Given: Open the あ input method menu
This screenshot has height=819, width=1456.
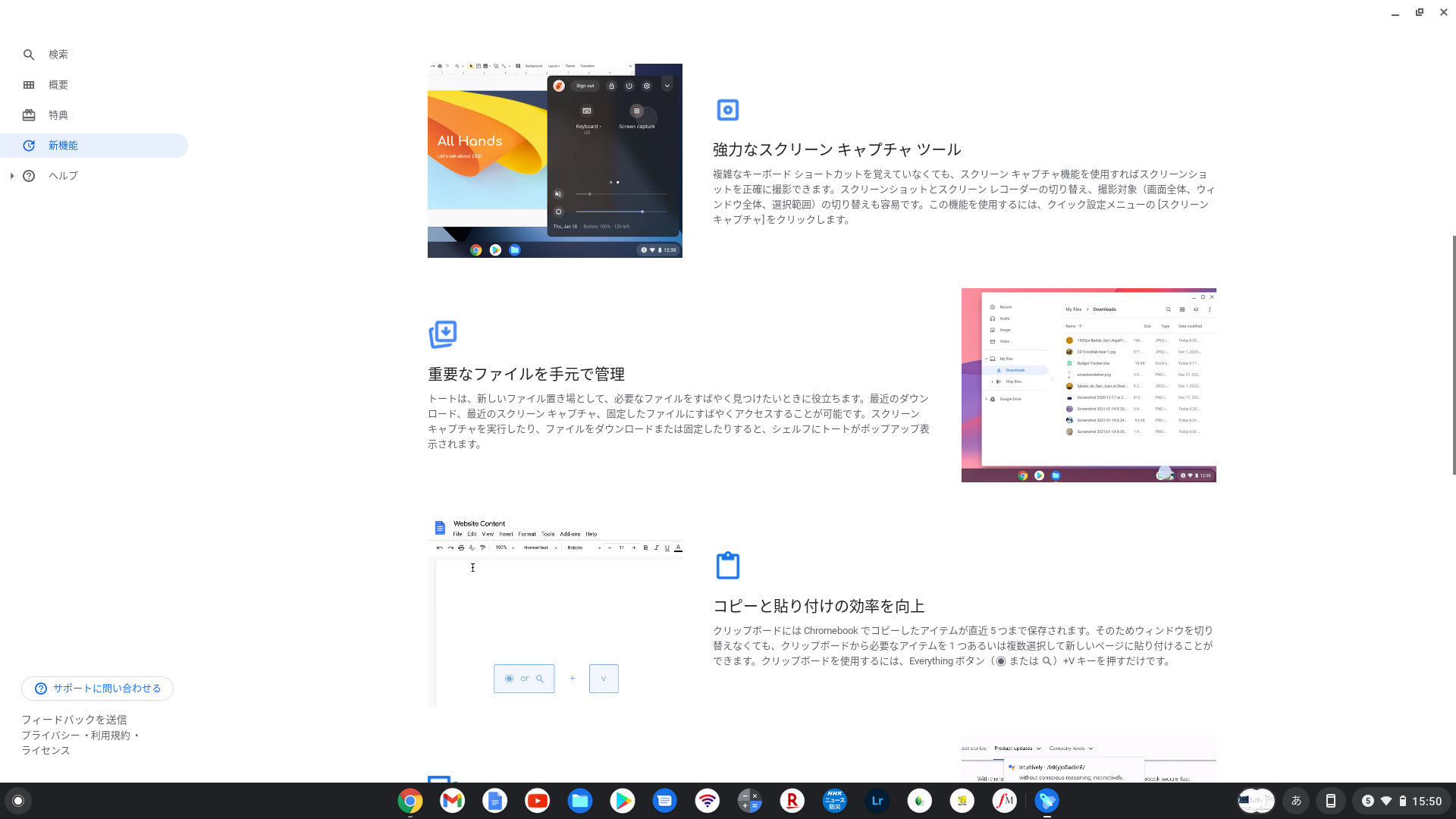Looking at the screenshot, I should point(1296,801).
